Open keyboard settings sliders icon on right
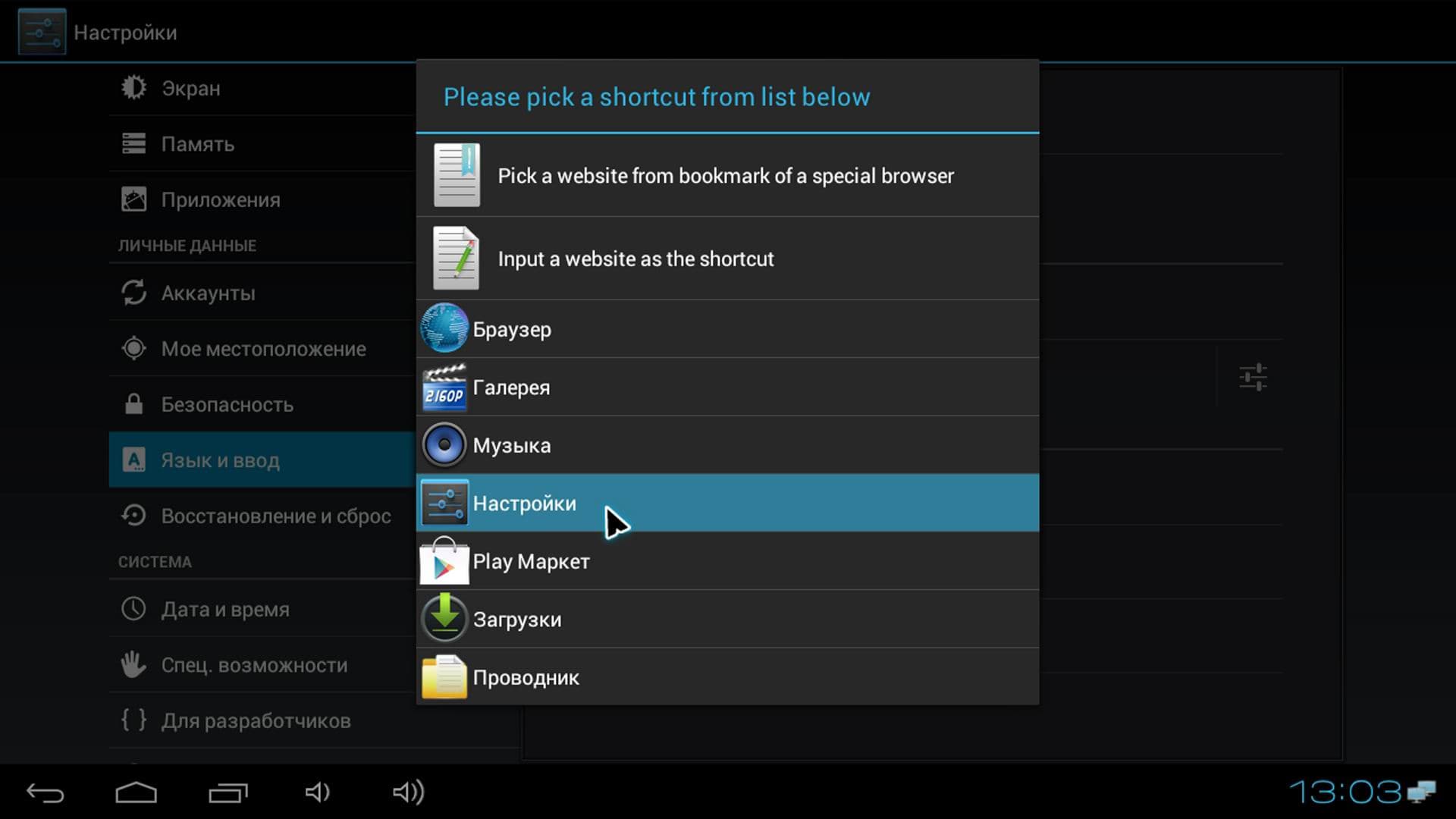Image resolution: width=1456 pixels, height=819 pixels. [x=1253, y=377]
